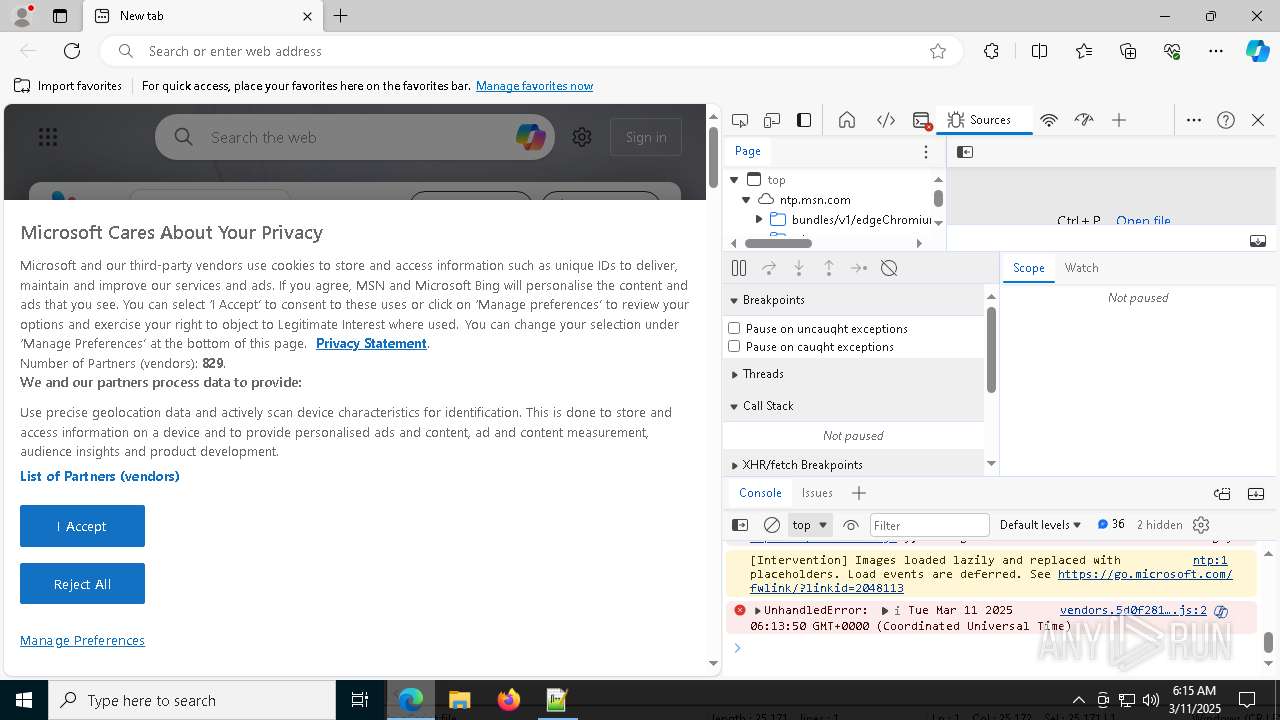The height and width of the screenshot is (720, 1280).
Task: Toggle device emulation in DevTools
Action: (x=772, y=120)
